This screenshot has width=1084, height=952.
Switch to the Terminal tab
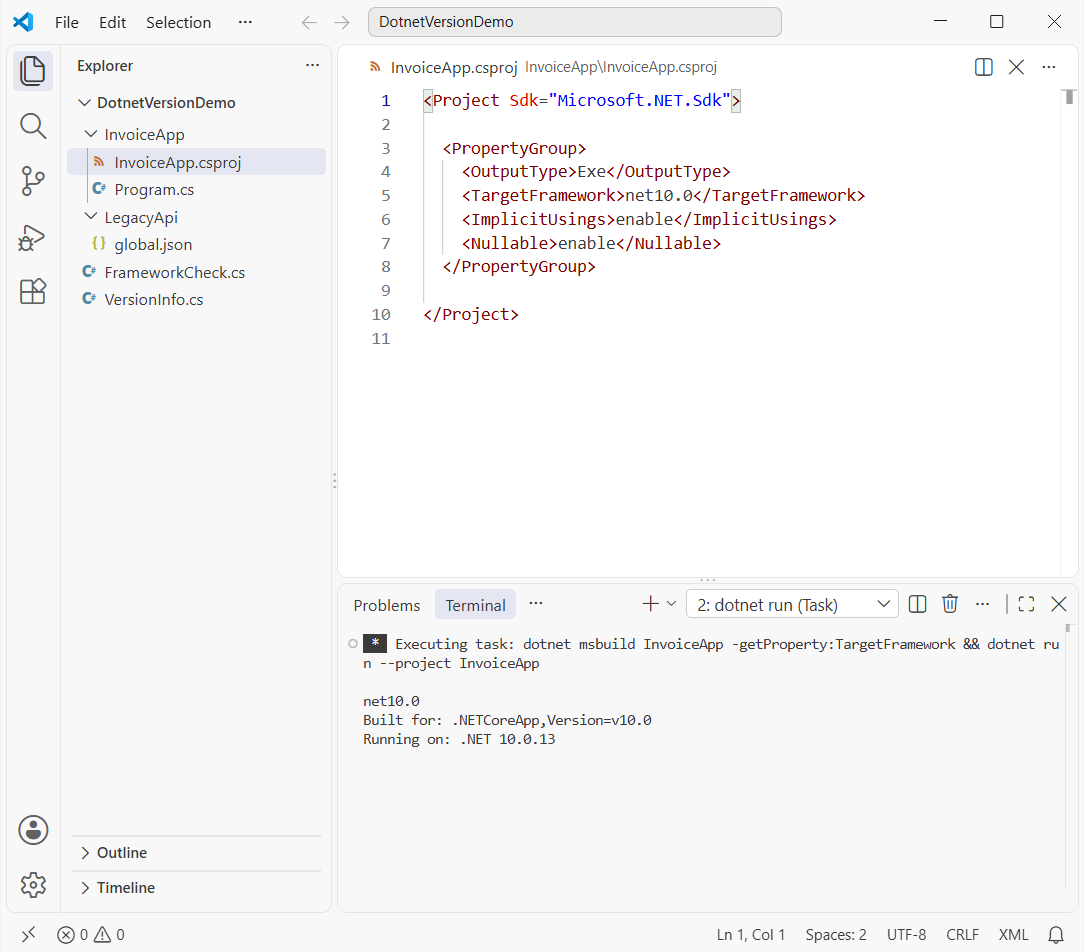pyautogui.click(x=475, y=605)
